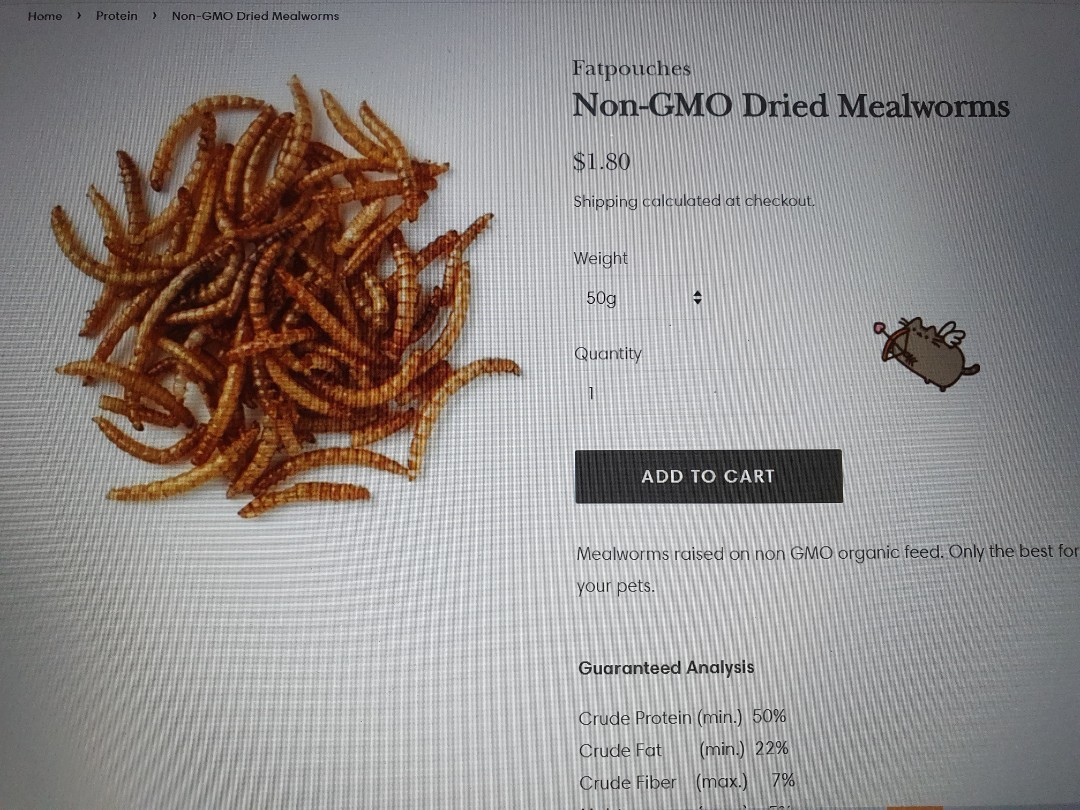Screen dimensions: 1080x810
Task: Add the mealworms to cart
Action: coord(709,476)
